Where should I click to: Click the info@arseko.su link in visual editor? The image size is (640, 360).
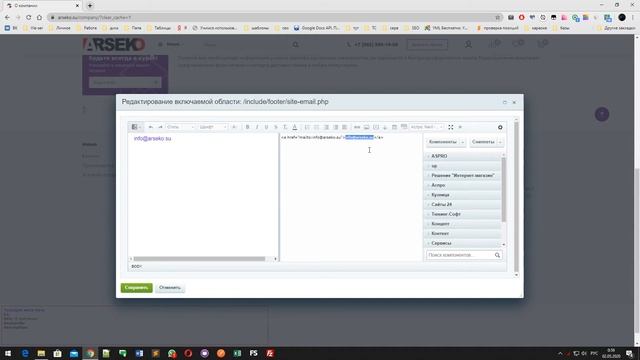[153, 139]
